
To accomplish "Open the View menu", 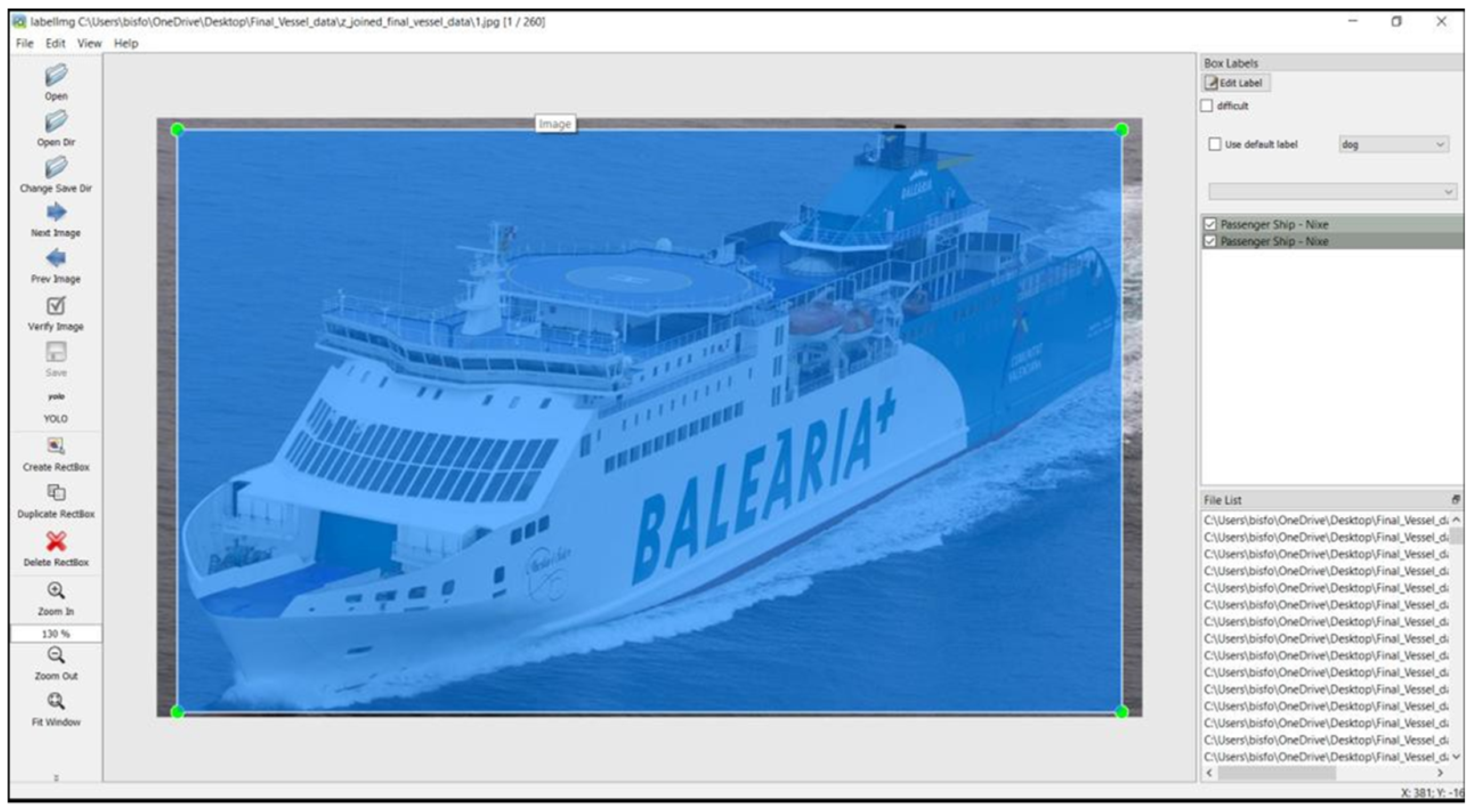I will 89,43.
